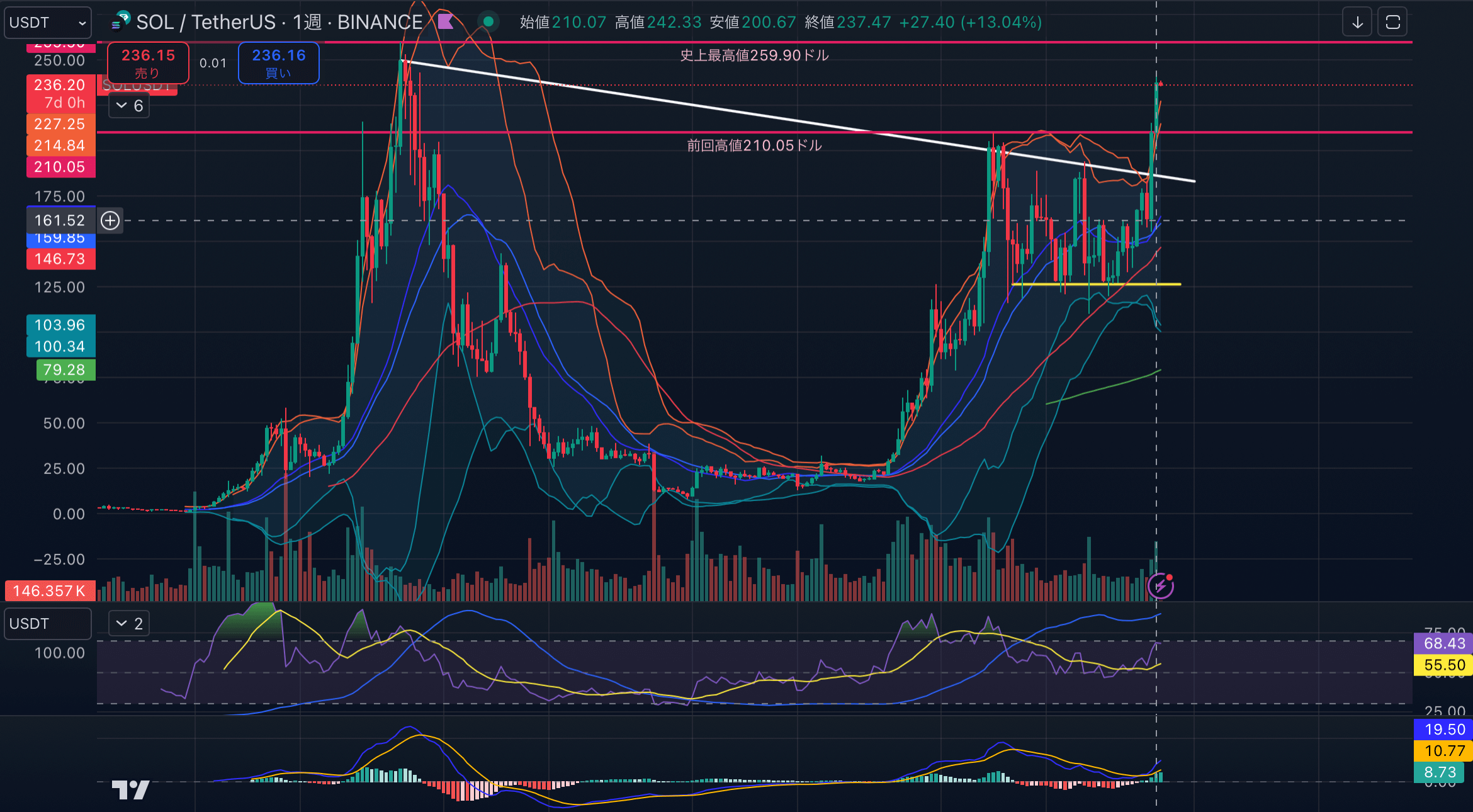Click the 236.20 current price label

click(60, 85)
